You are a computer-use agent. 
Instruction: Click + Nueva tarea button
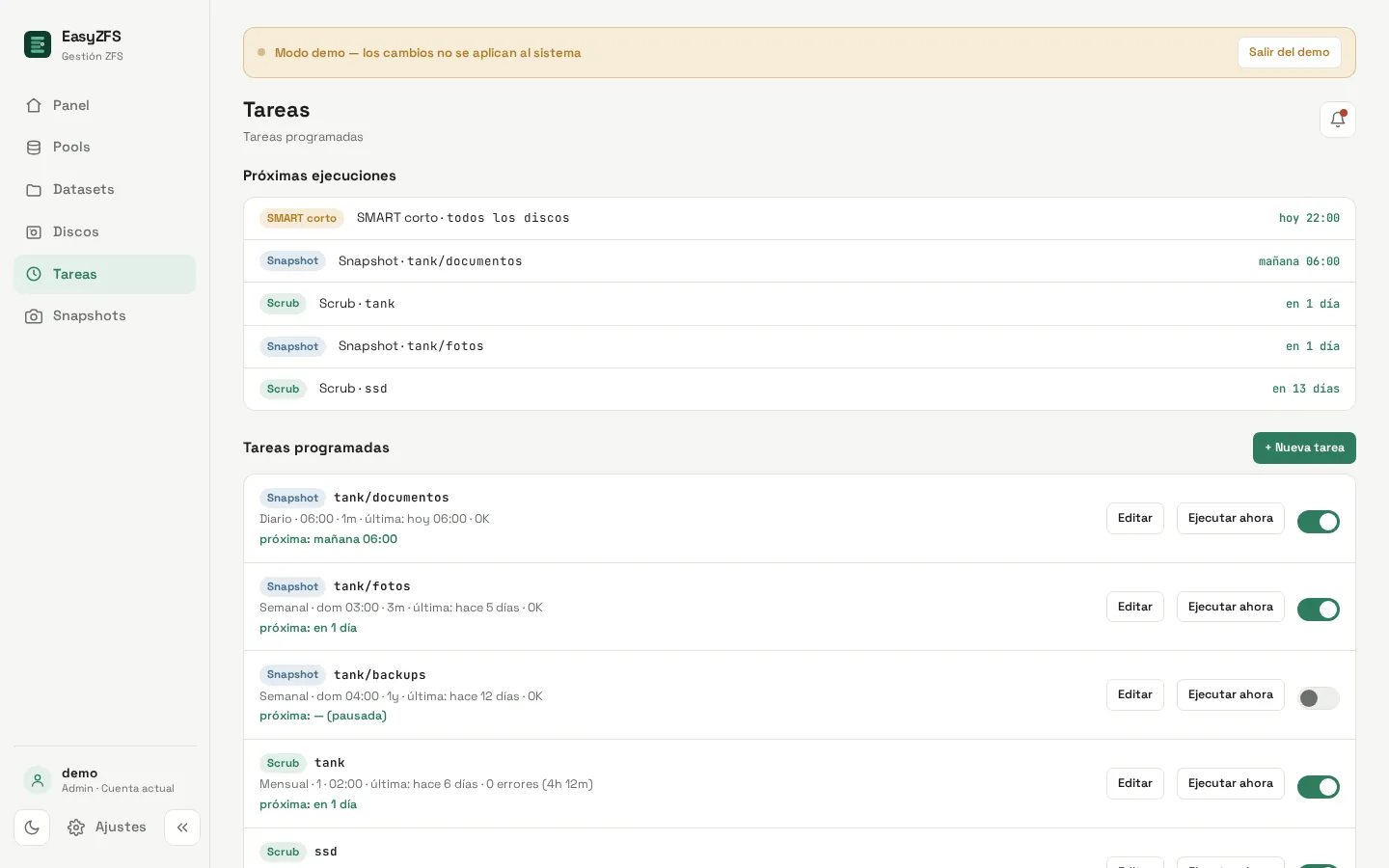click(1304, 448)
